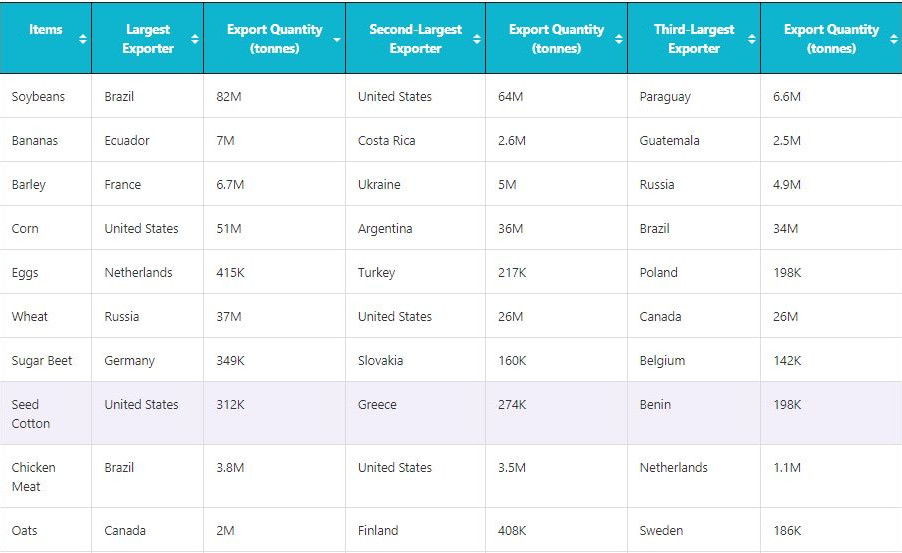Viewport: 902px width, 553px height.
Task: Click the sort arrows beside Third-Largest Exporter
Action: [751, 39]
